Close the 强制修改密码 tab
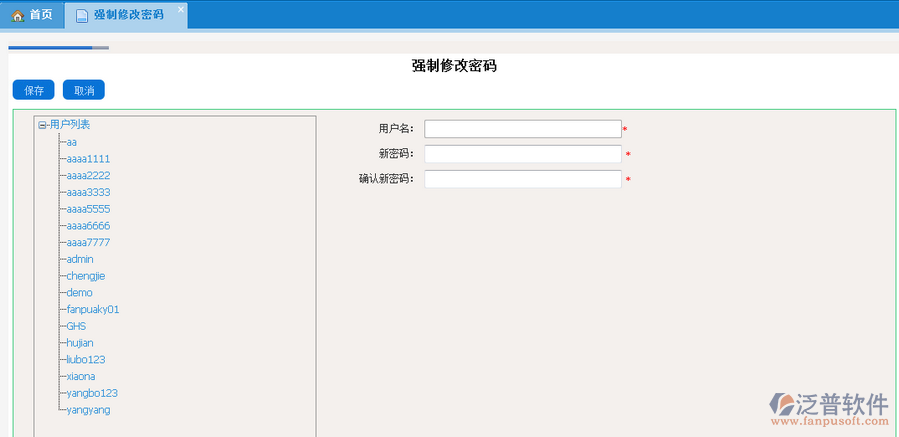 [x=180, y=9]
